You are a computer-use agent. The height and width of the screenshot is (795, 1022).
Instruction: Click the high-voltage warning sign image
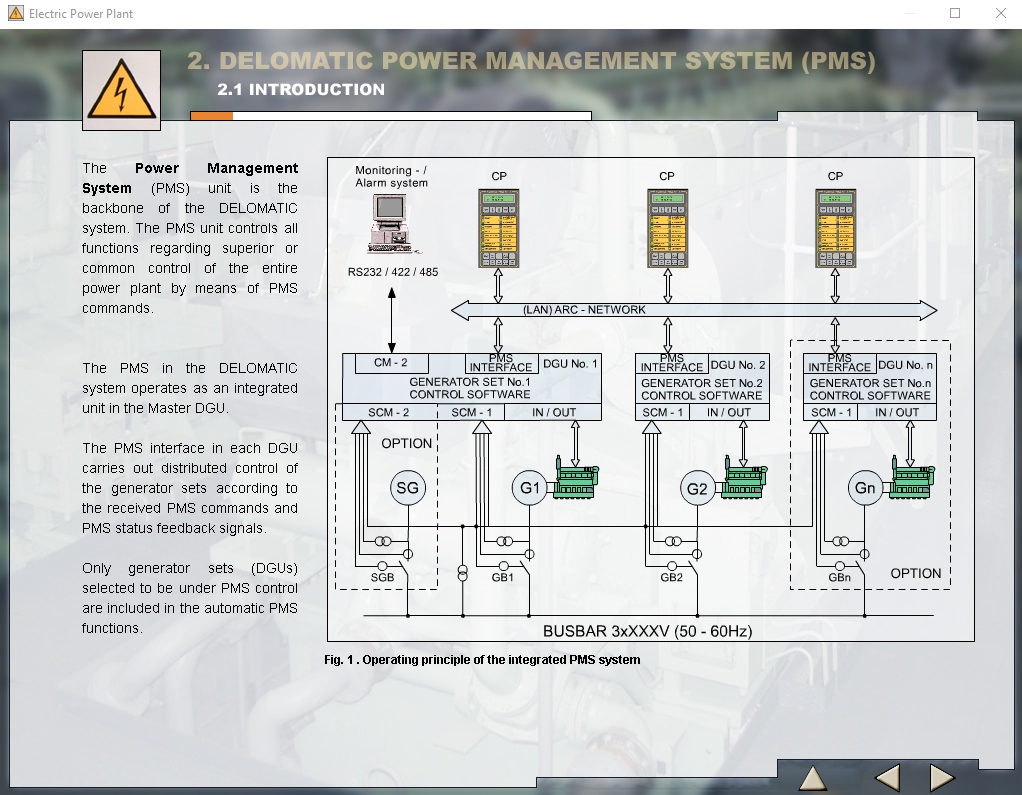click(121, 90)
